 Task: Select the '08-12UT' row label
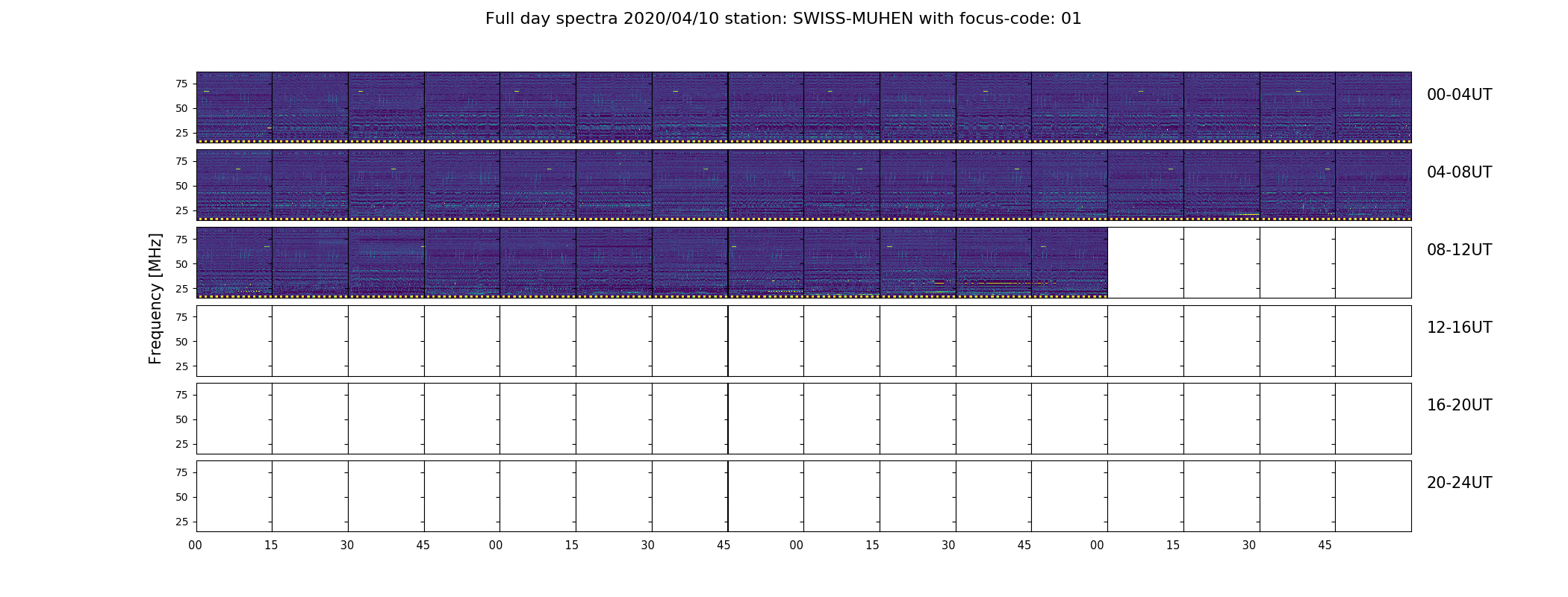pos(1459,250)
